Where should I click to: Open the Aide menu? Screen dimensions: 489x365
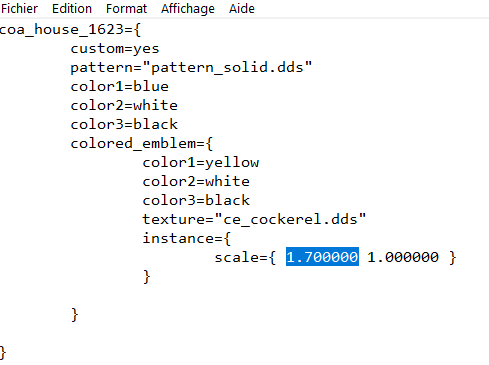(242, 8)
